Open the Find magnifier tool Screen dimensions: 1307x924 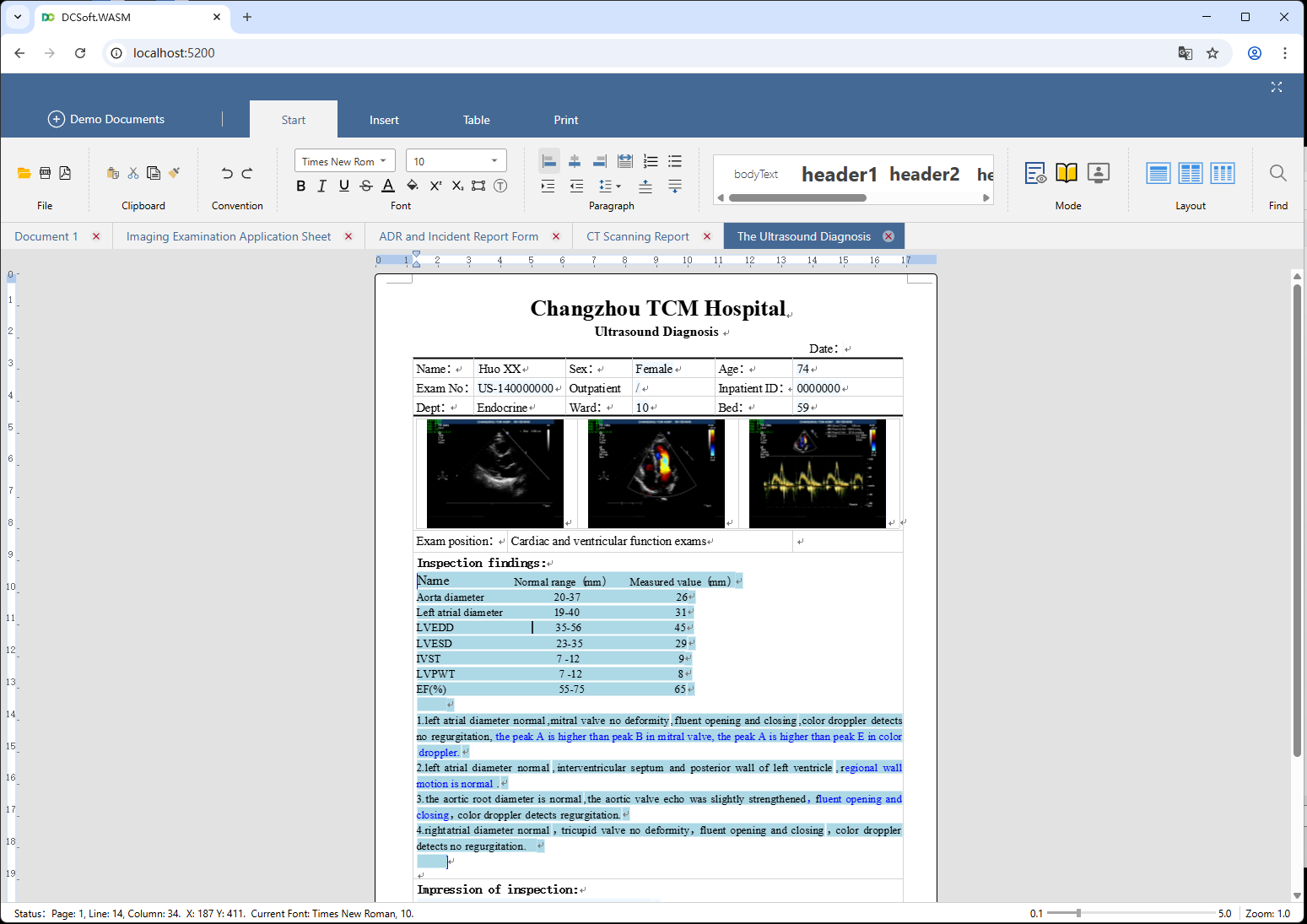[x=1277, y=173]
